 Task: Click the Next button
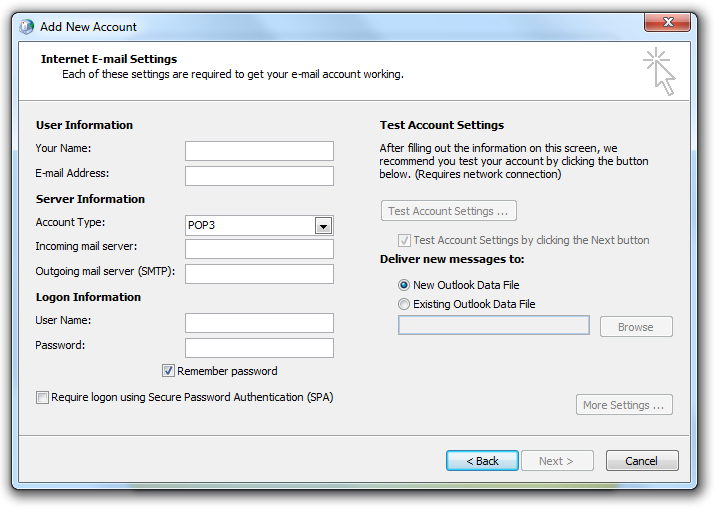(x=557, y=461)
